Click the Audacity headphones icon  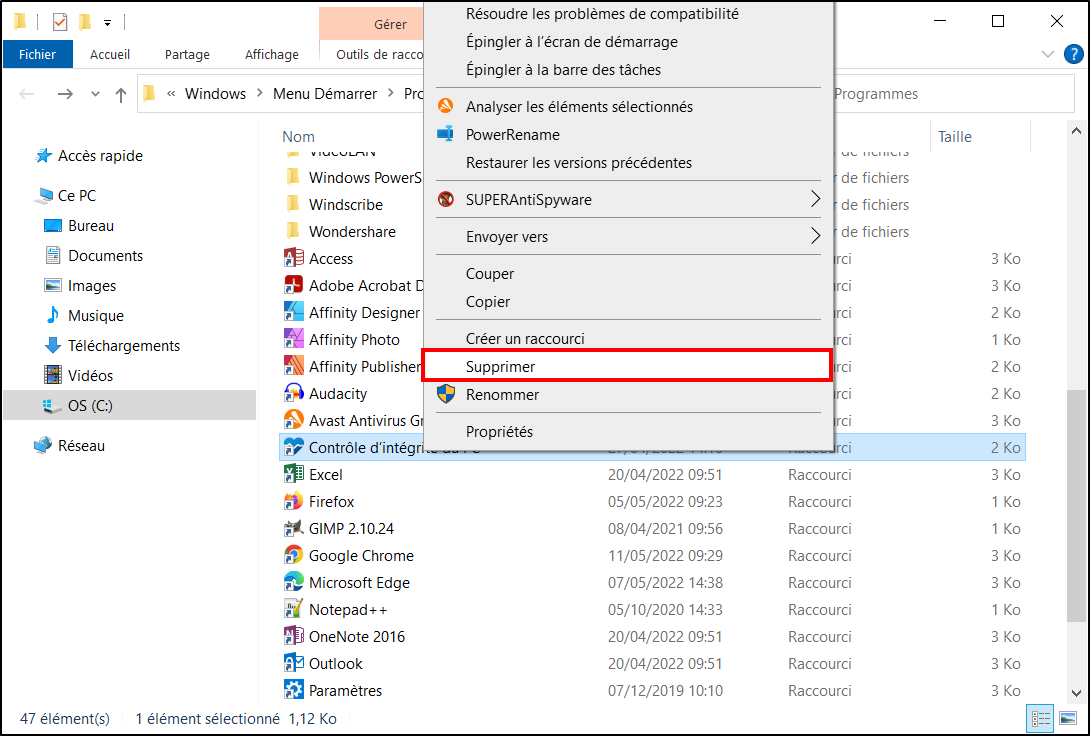(293, 393)
